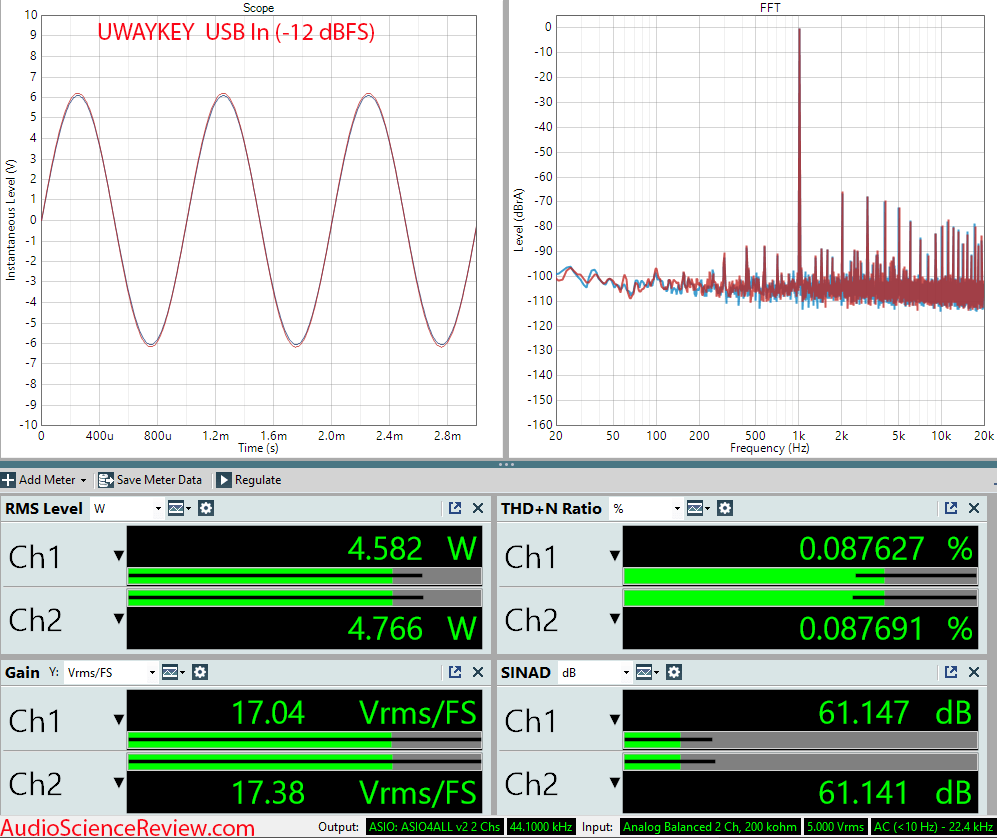
Task: Open SINAD meter settings gear
Action: (x=674, y=672)
